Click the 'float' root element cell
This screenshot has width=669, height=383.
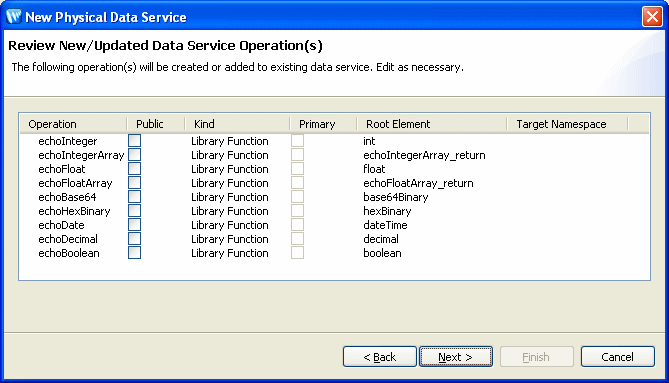coord(374,169)
